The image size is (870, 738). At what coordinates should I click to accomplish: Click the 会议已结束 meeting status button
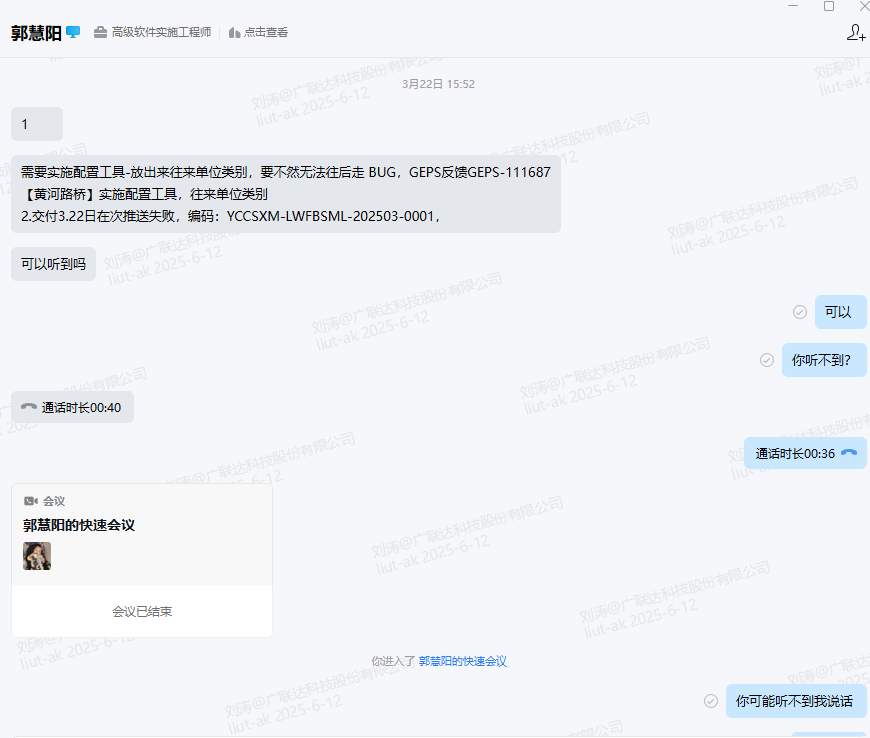pos(142,611)
